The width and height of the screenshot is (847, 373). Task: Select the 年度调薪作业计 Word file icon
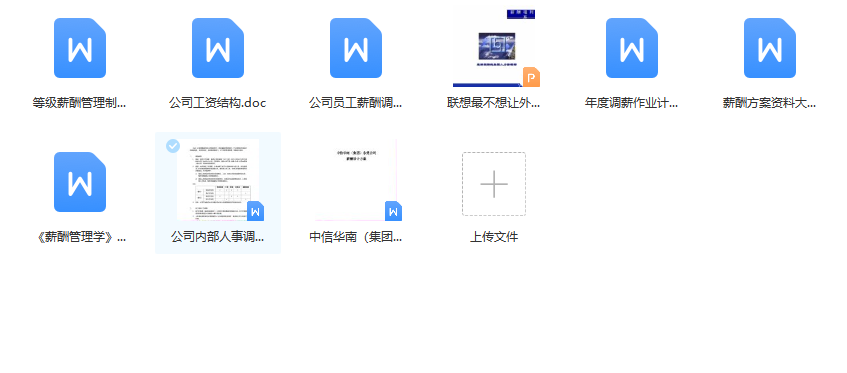pos(631,48)
